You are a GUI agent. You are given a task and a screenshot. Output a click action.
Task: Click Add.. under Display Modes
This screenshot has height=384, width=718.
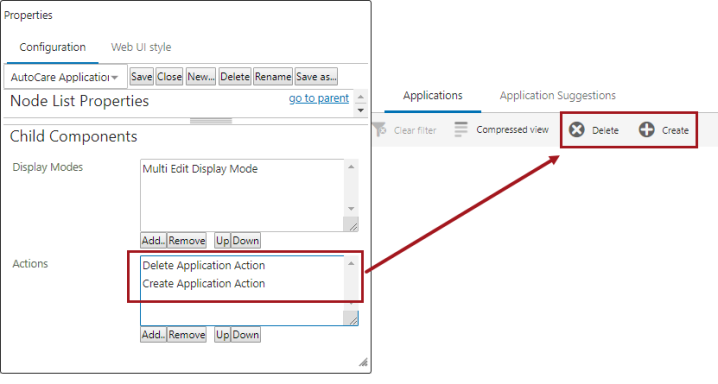153,241
